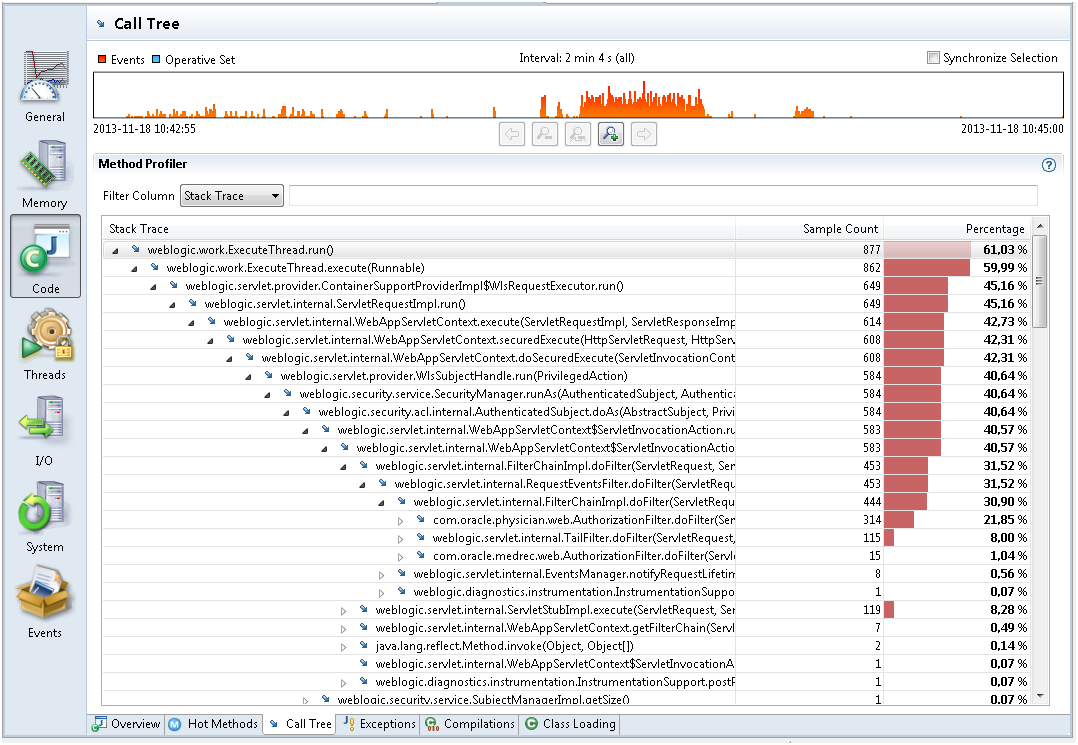
Task: Switch to the Exceptions tab
Action: point(379,724)
